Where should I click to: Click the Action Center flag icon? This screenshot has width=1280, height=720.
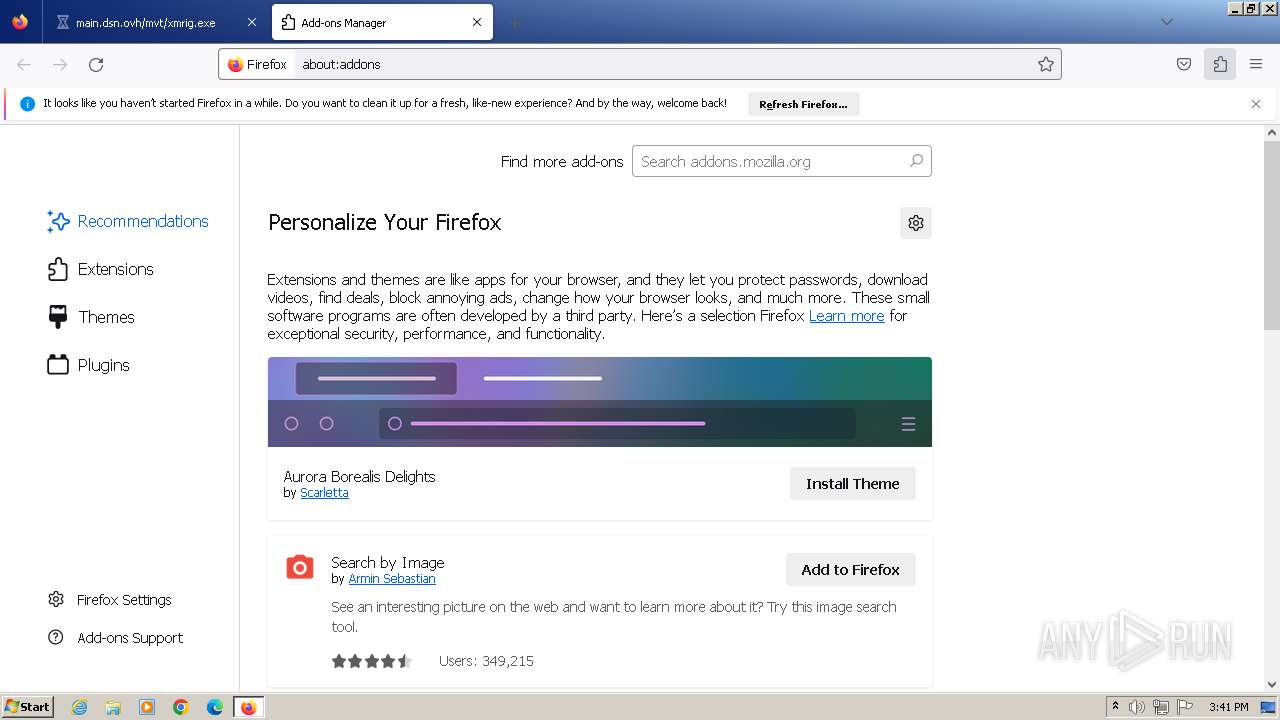pos(1185,707)
